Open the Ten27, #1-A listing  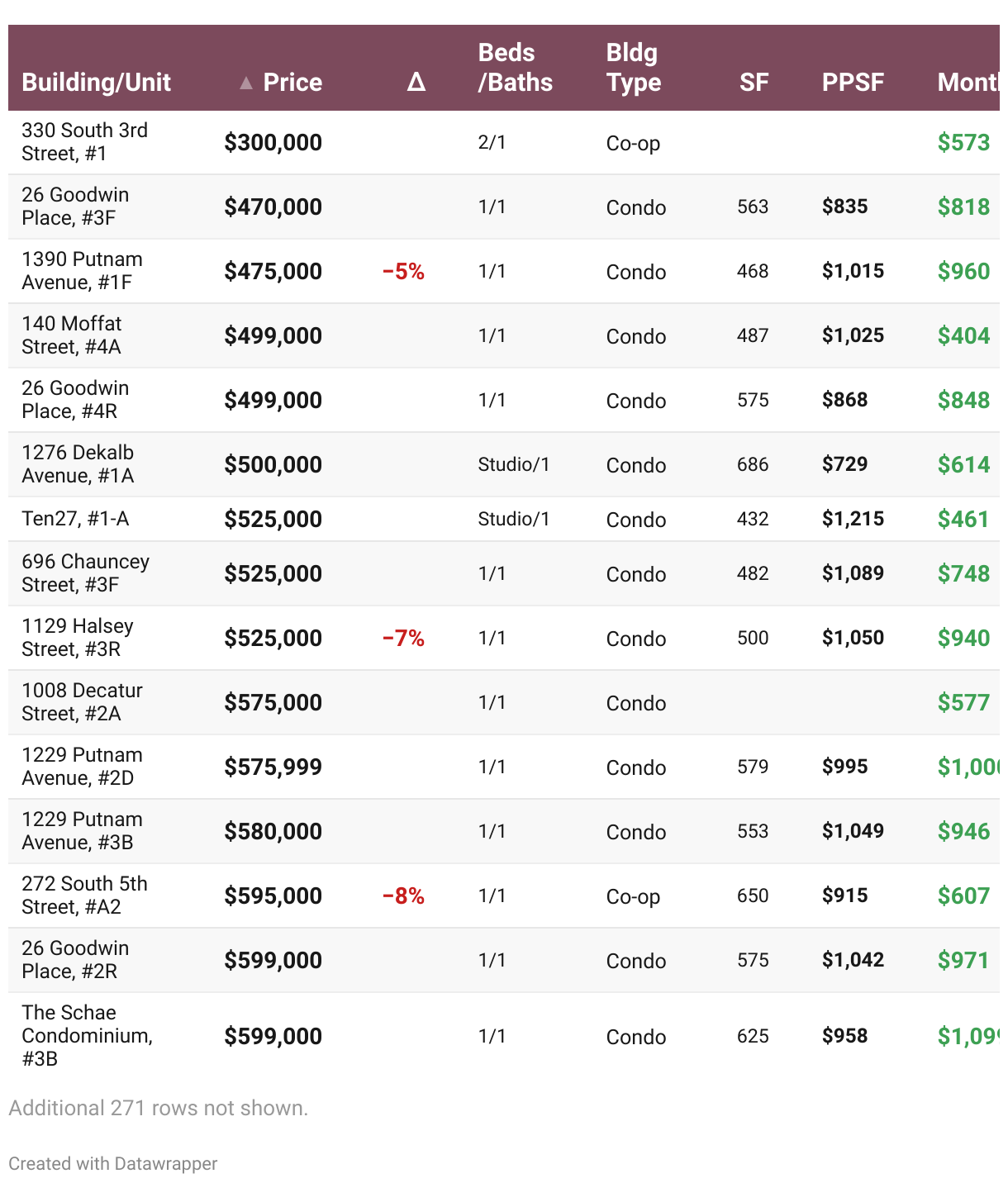(75, 519)
